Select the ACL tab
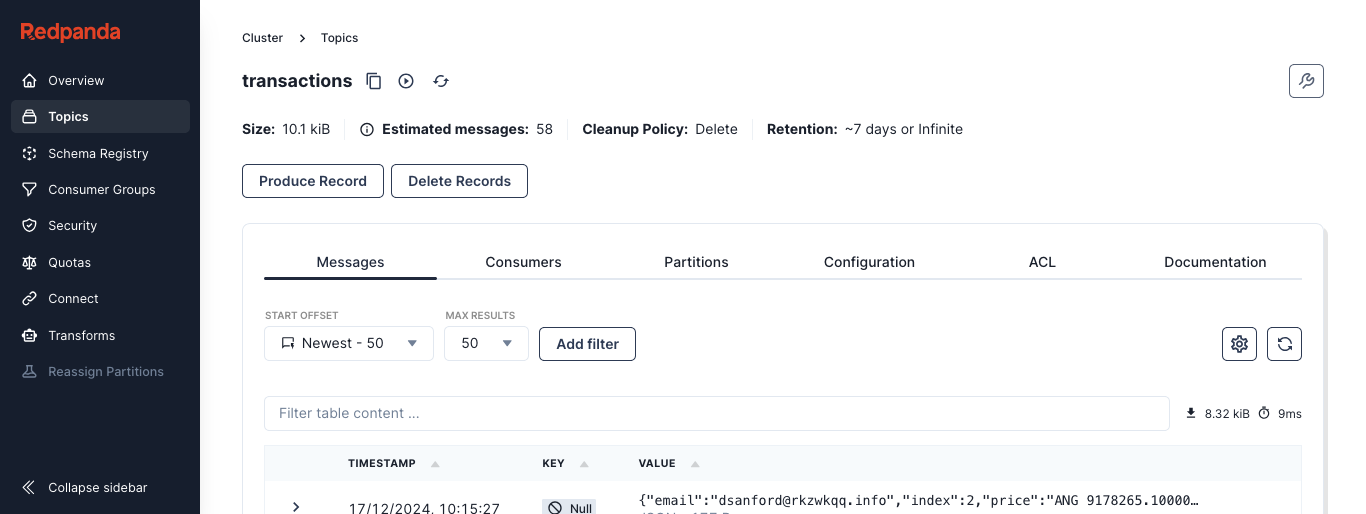Image resolution: width=1366 pixels, height=514 pixels. point(1042,262)
